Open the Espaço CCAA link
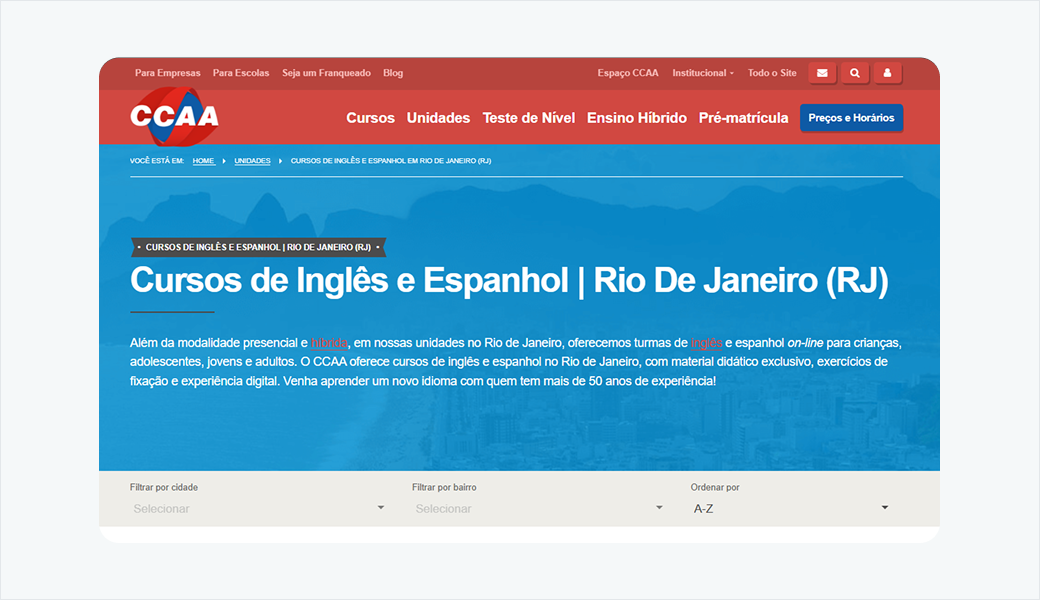Screen dimensions: 1040x600 (628, 73)
